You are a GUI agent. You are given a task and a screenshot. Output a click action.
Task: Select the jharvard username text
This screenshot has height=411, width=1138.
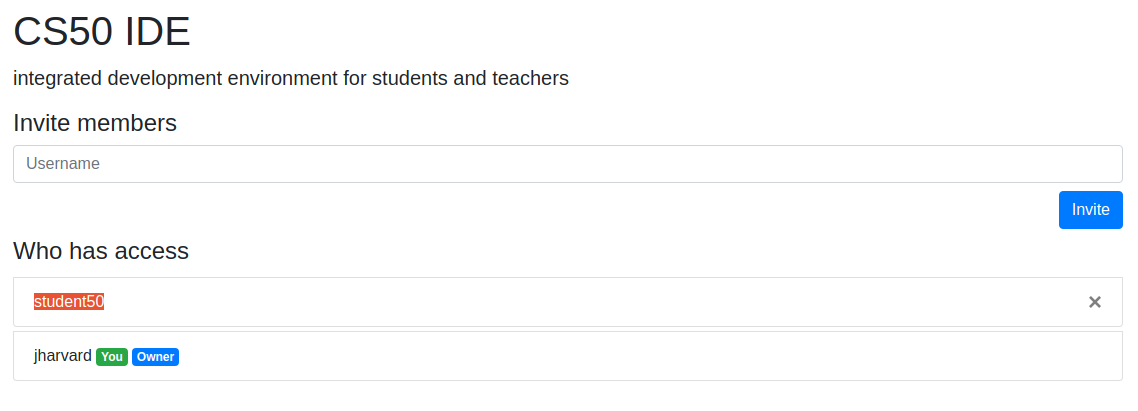pyautogui.click(x=62, y=356)
